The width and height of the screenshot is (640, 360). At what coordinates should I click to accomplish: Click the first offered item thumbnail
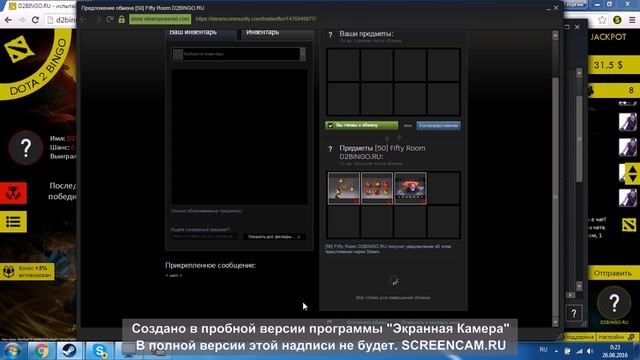(344, 188)
